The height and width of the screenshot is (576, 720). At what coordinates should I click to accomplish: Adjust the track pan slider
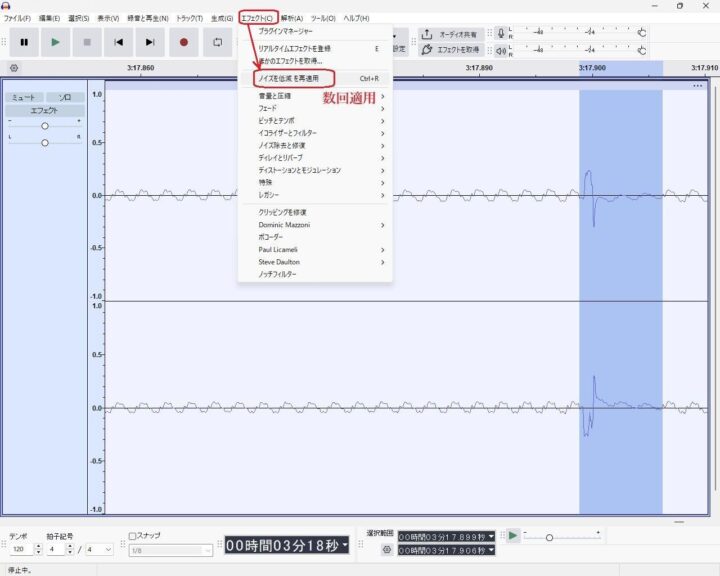44,143
